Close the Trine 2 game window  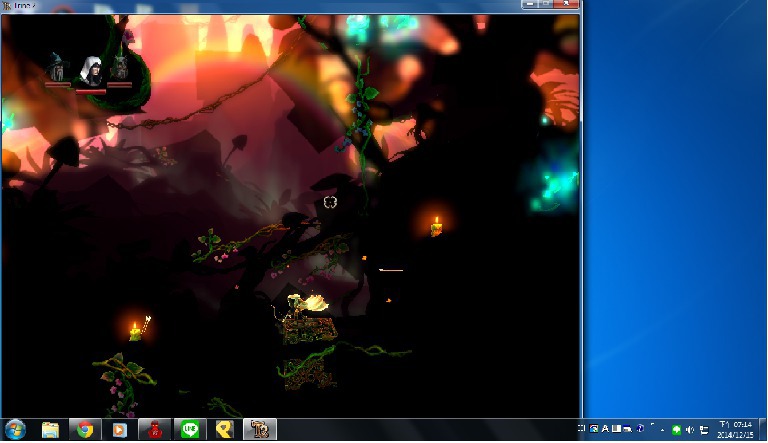coord(566,4)
